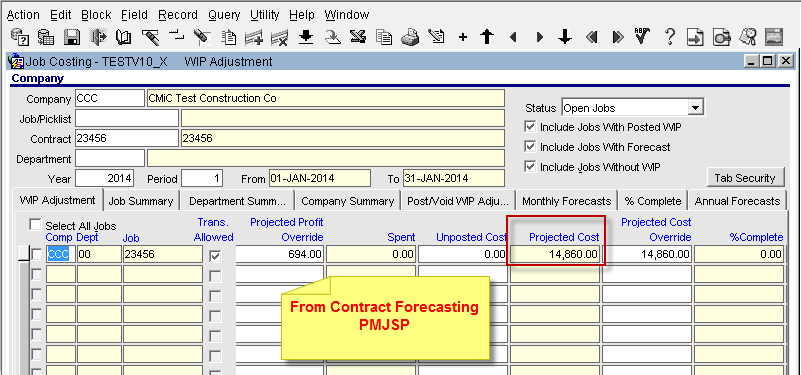Switch to the Job Summary tab
The image size is (801, 375).
coord(141,201)
